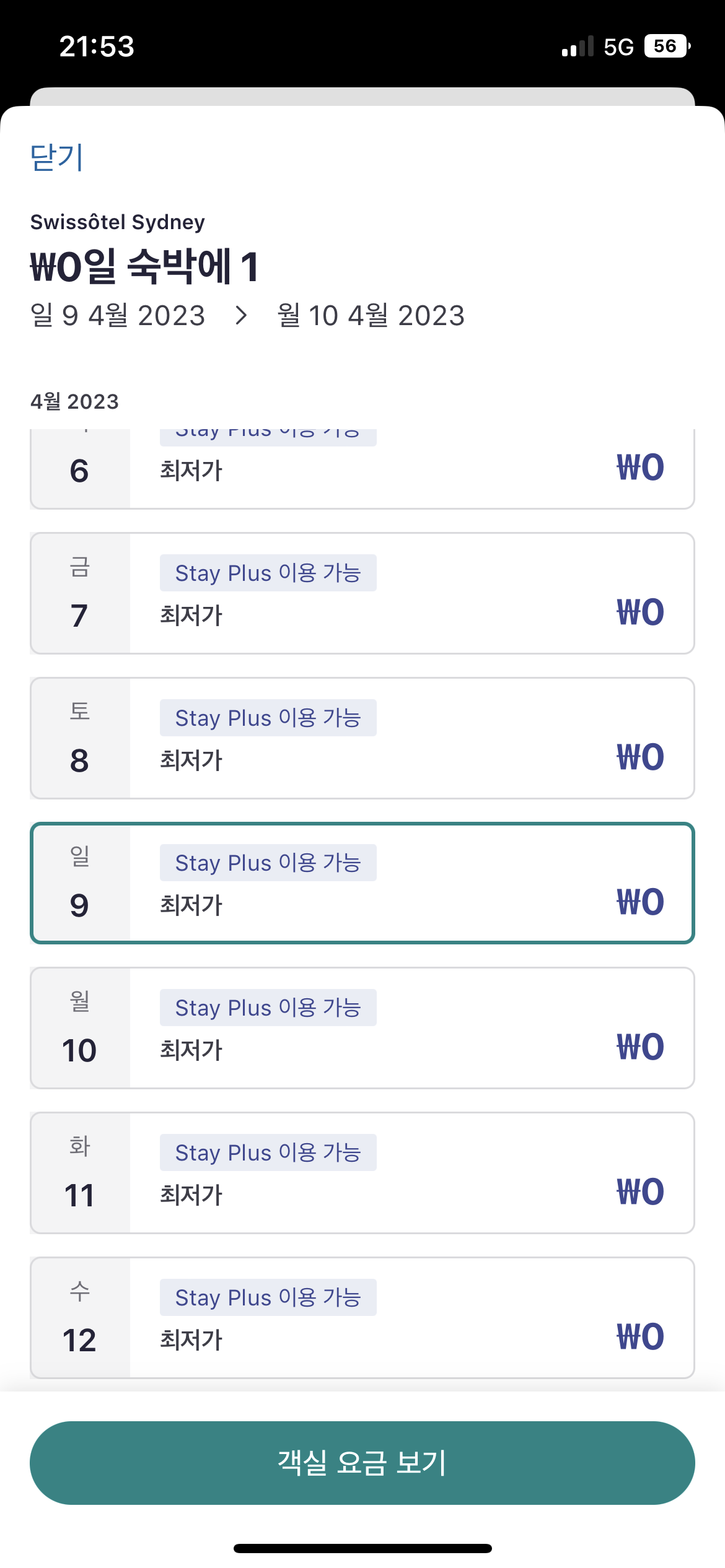Screen dimensions: 725x1568
Task: Tap the ₩0 price on April 6
Action: [641, 468]
